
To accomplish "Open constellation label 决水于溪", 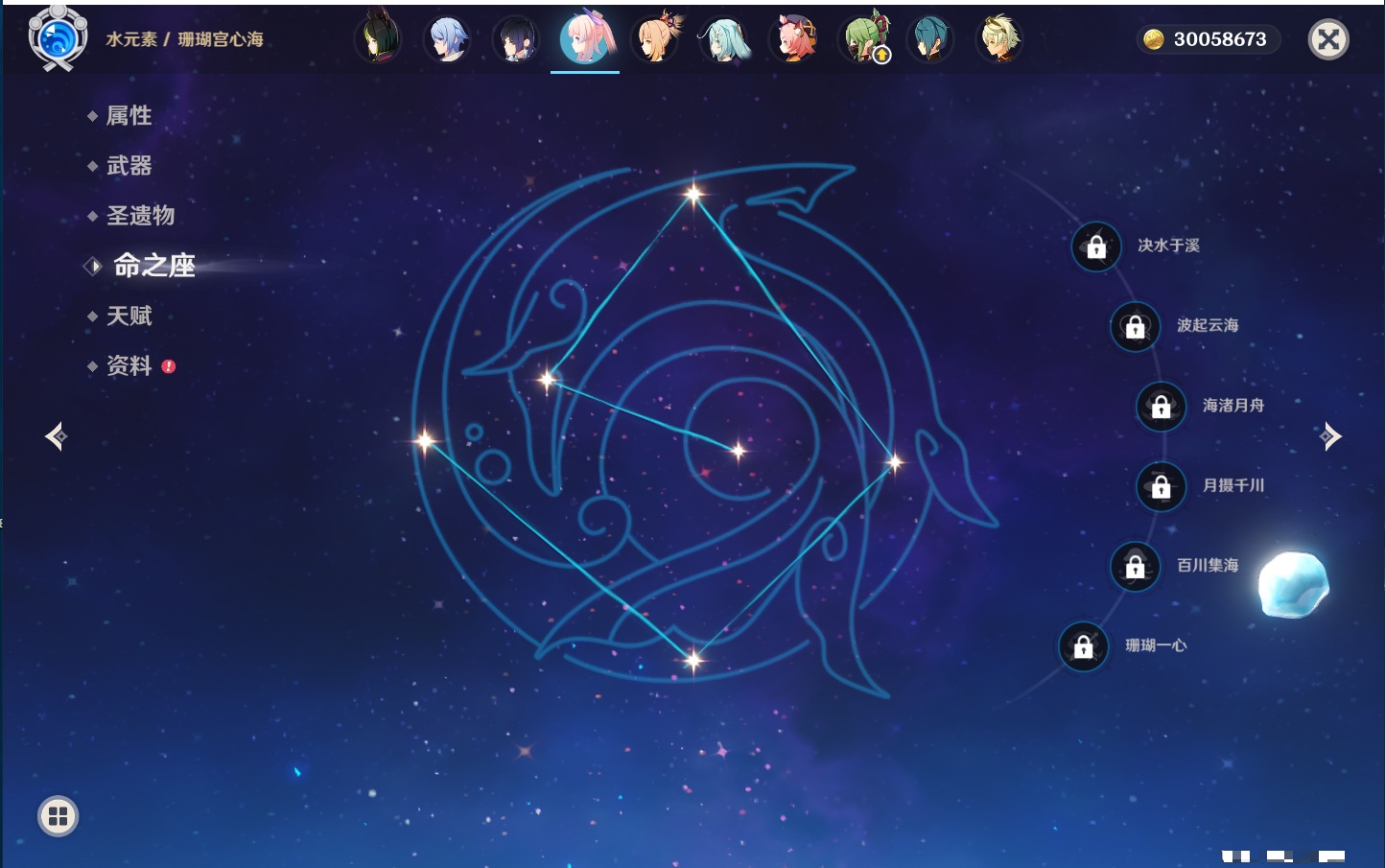I will (x=1168, y=246).
